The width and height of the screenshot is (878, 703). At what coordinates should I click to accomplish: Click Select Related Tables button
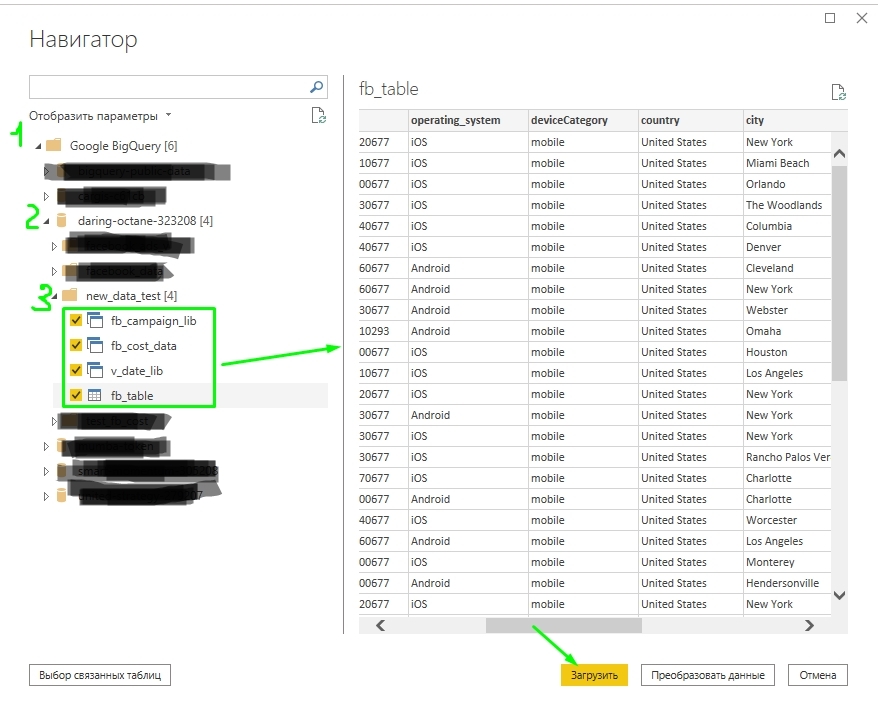100,675
